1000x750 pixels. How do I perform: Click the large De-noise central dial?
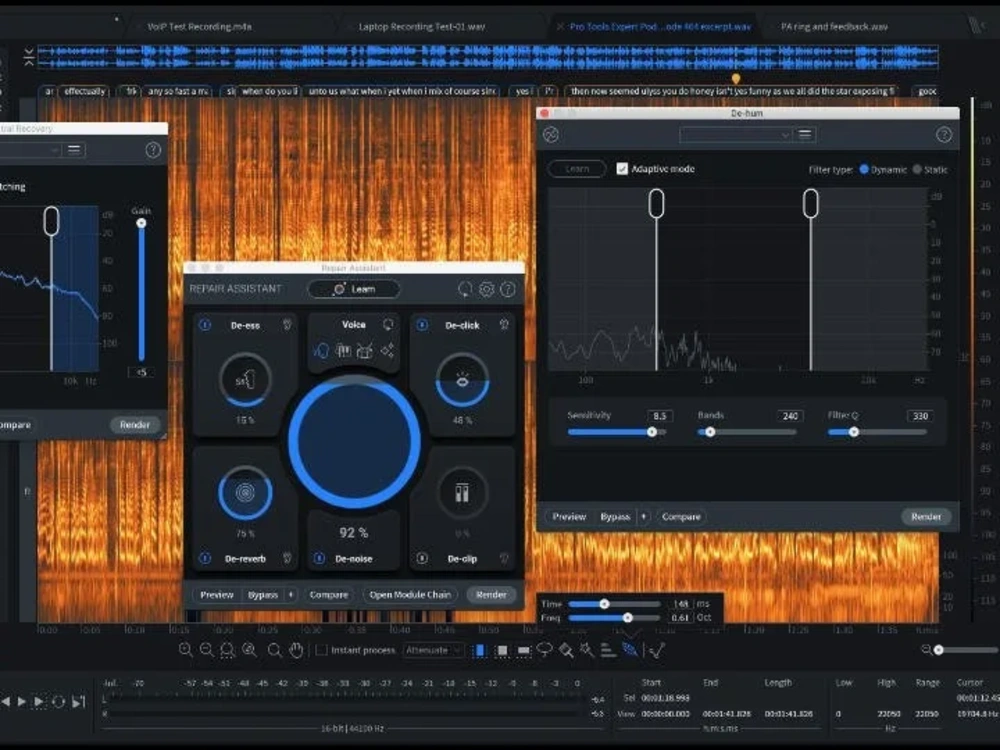[354, 441]
